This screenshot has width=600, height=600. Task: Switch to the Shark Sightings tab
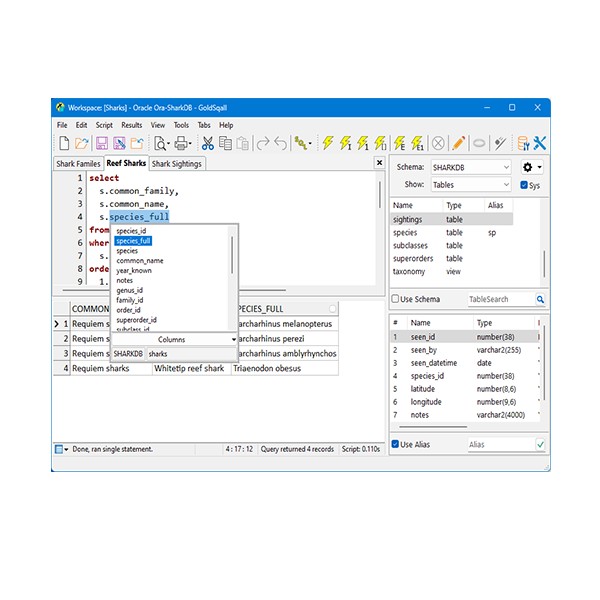[176, 163]
